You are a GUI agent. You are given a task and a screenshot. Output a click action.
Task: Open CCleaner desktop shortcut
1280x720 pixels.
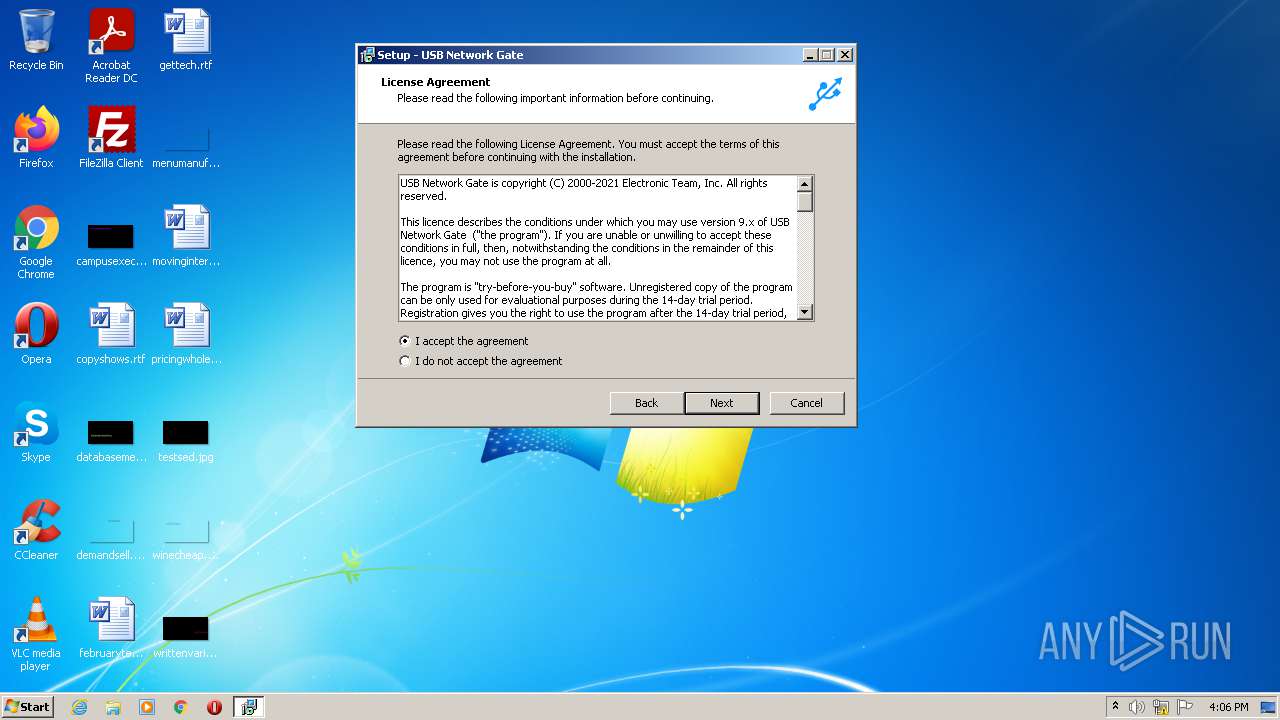click(36, 530)
